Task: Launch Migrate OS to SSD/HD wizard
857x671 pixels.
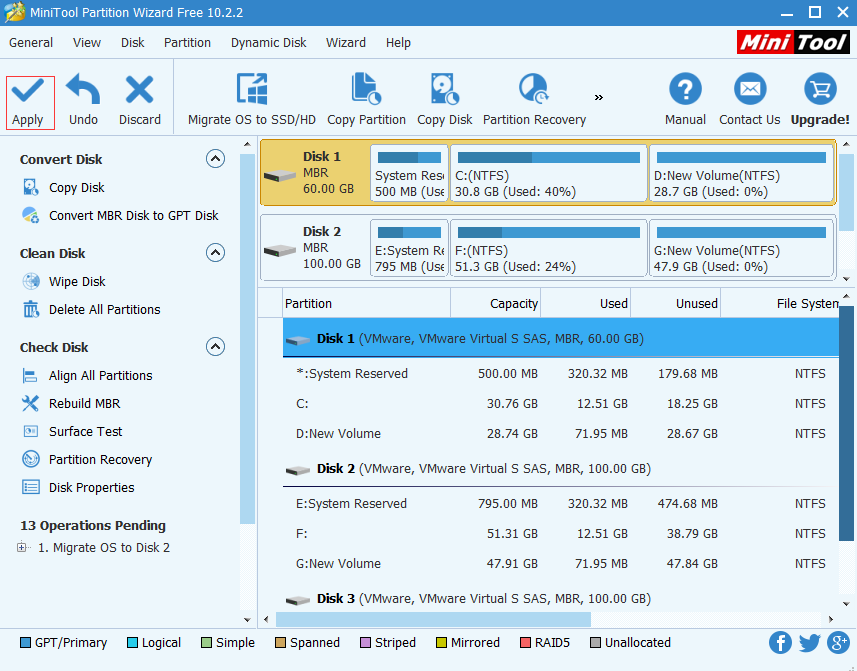Action: [x=252, y=100]
